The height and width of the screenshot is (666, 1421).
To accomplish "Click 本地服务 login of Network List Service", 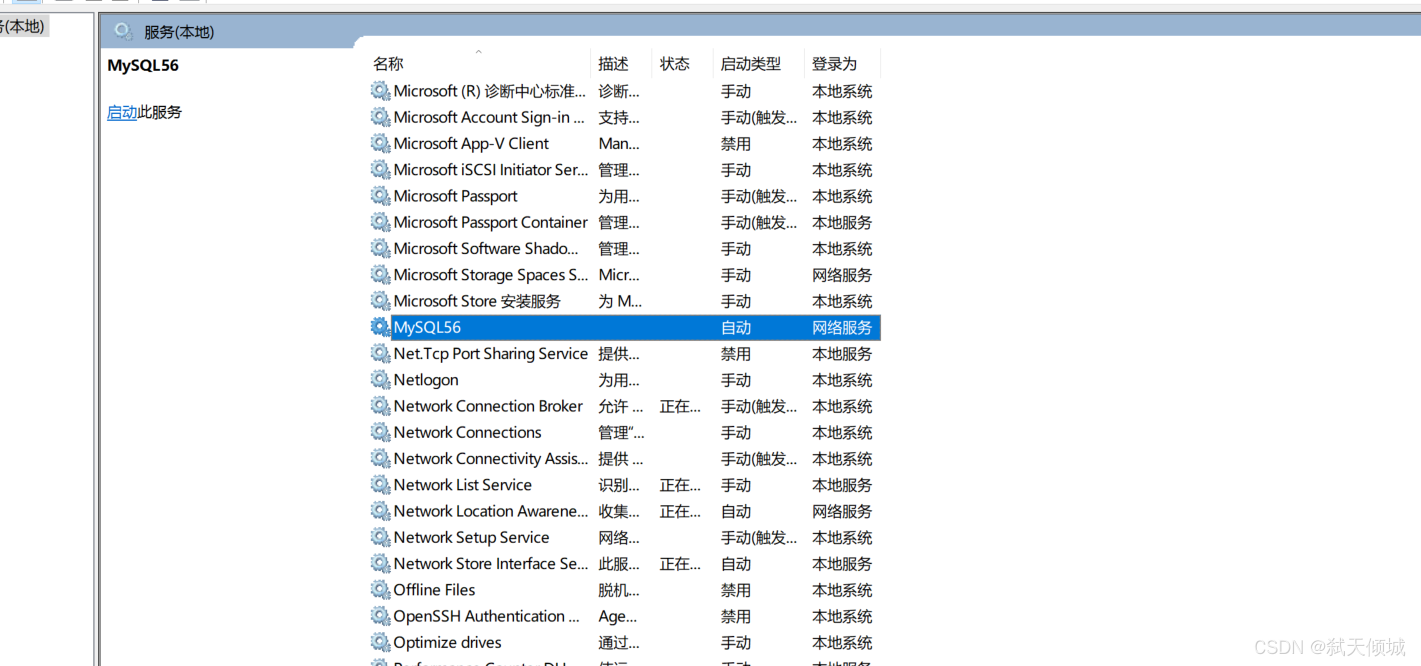I will point(842,485).
